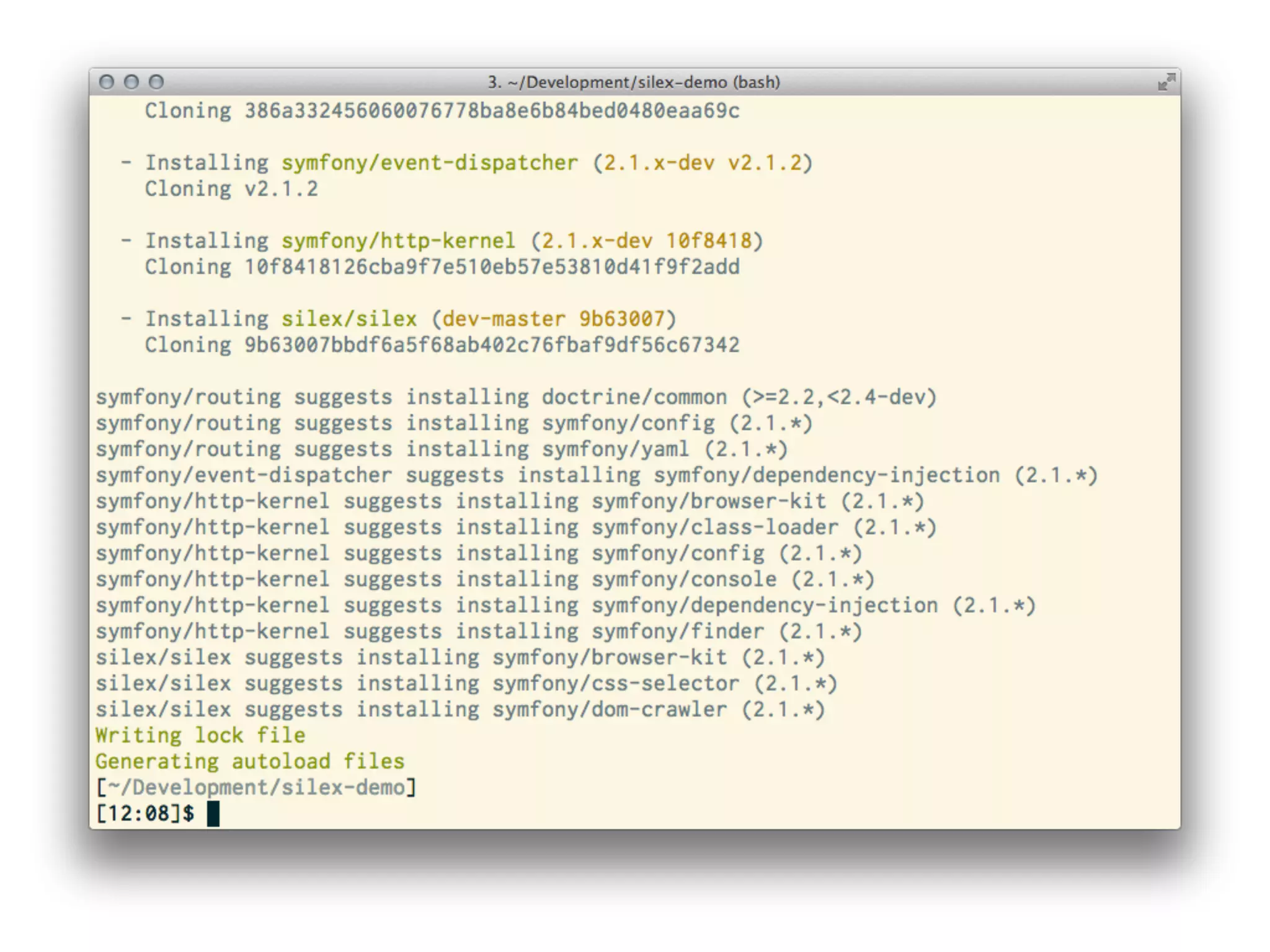Image resolution: width=1270 pixels, height=952 pixels.
Task: Click the 'doctrine/common' suggestion text
Action: coord(634,397)
